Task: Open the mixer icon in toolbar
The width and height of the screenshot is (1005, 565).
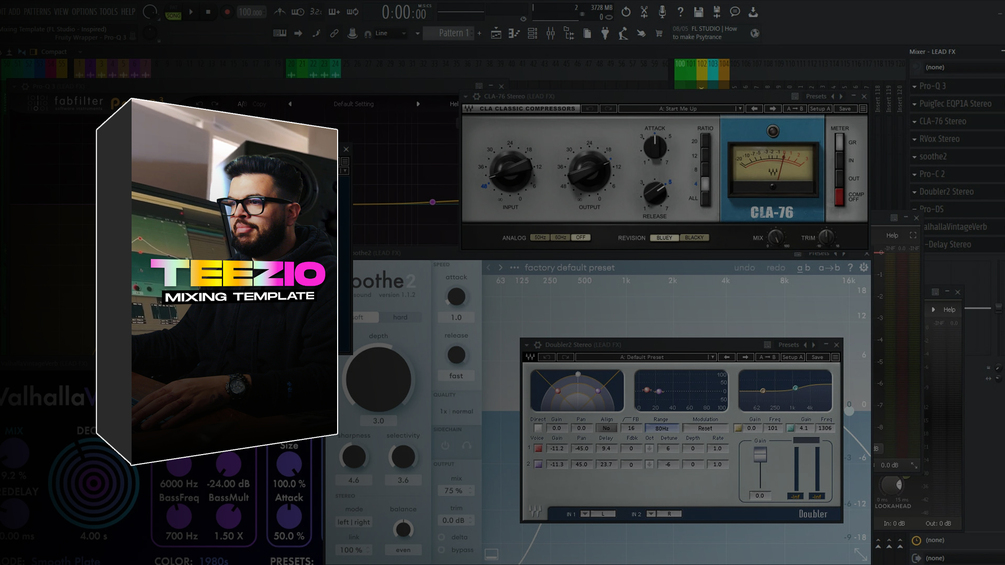Action: pyautogui.click(x=551, y=33)
